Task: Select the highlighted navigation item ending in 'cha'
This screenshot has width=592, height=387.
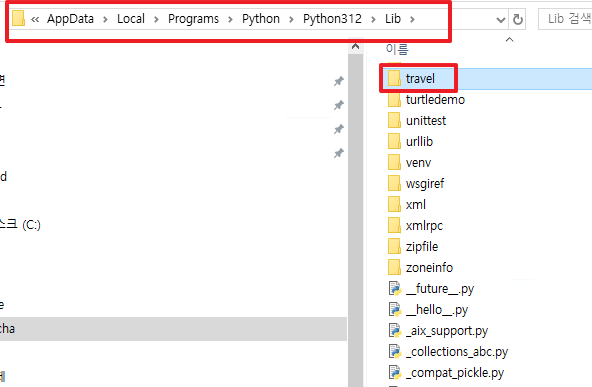Action: pyautogui.click(x=173, y=329)
